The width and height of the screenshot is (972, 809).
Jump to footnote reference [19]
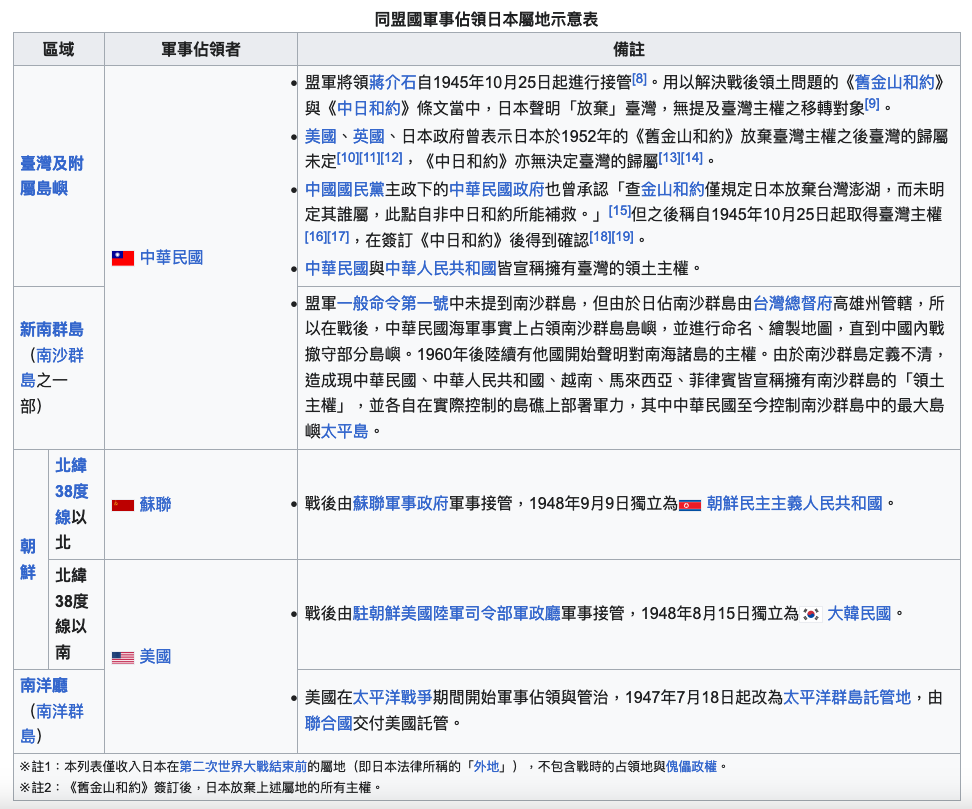(623, 236)
